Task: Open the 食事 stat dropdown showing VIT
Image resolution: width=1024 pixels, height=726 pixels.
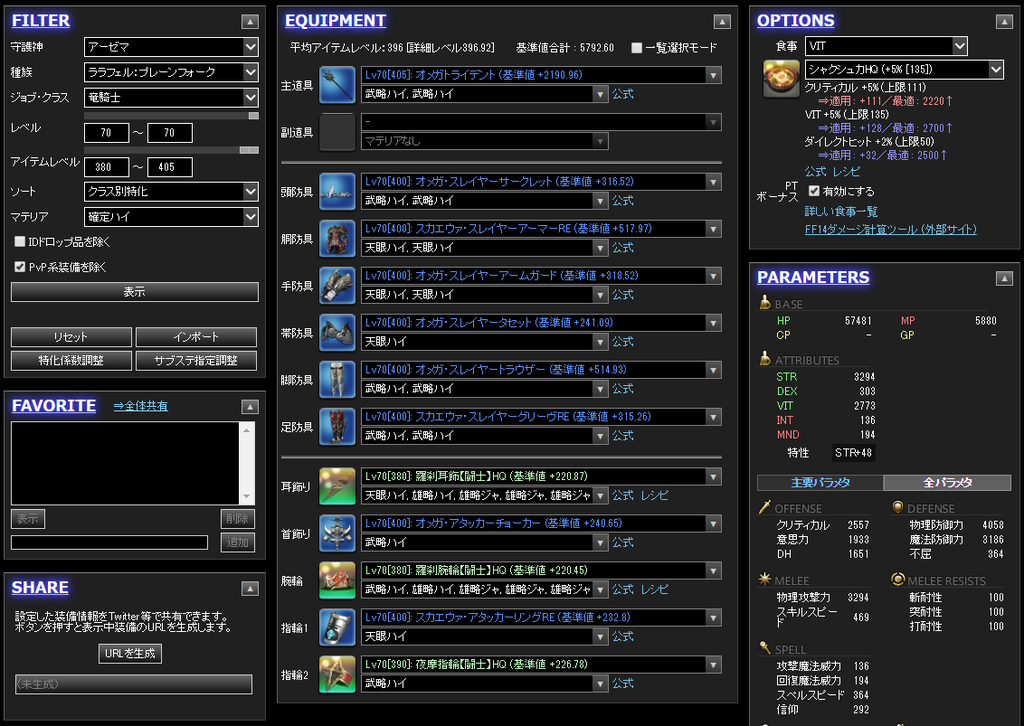Action: click(x=886, y=46)
